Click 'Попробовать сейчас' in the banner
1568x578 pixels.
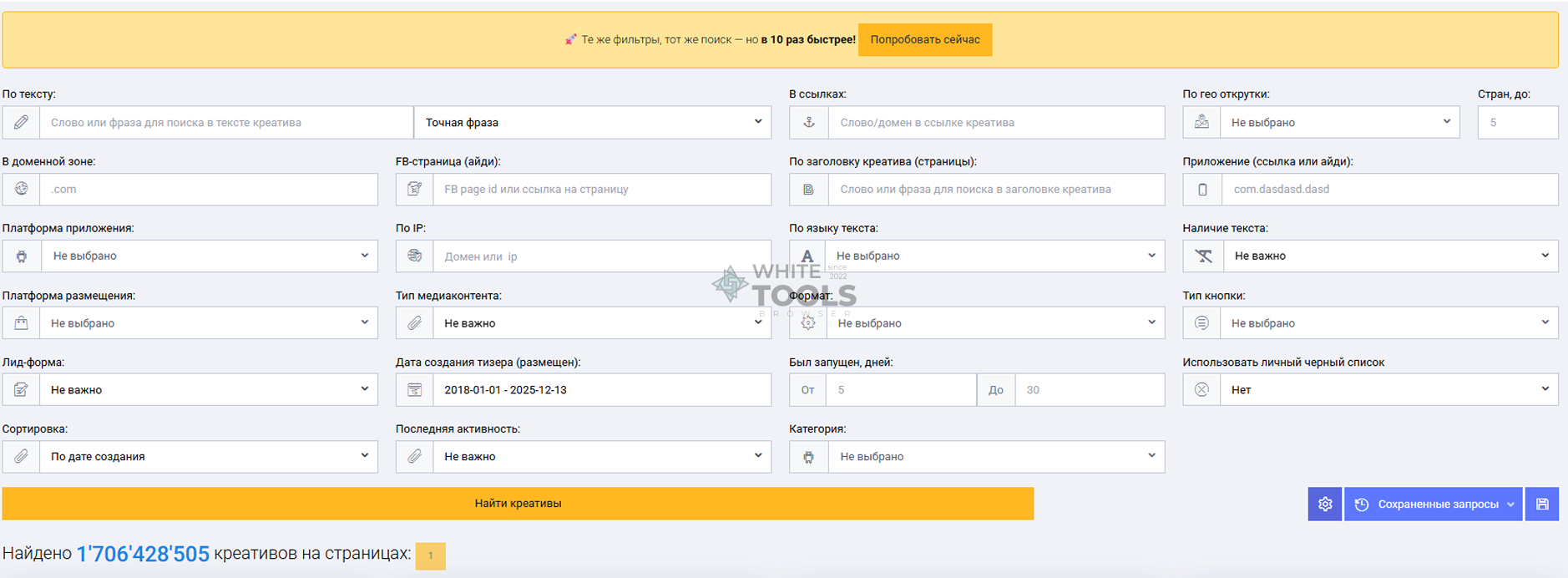[924, 40]
